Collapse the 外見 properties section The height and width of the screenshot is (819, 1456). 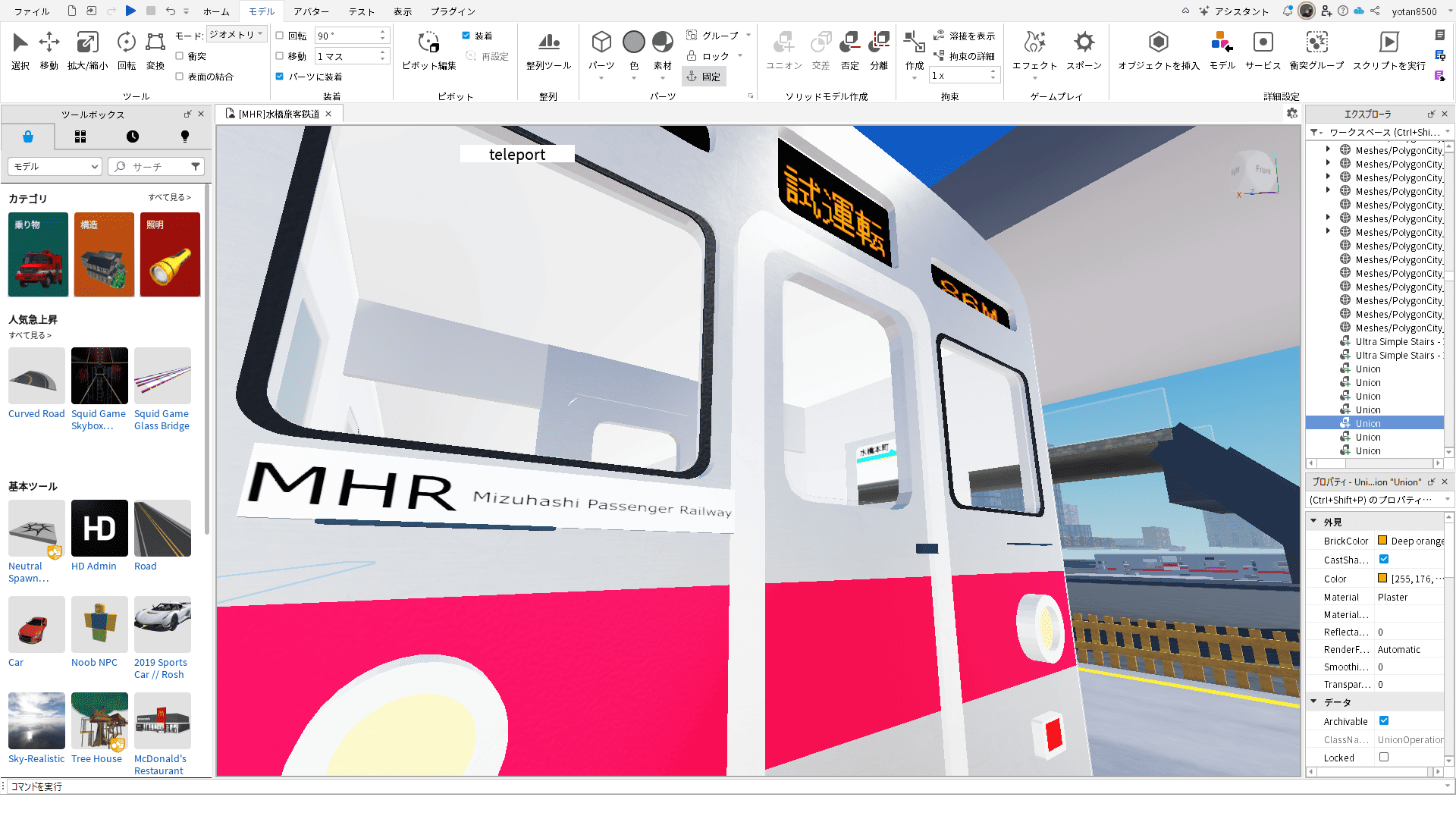coord(1313,522)
